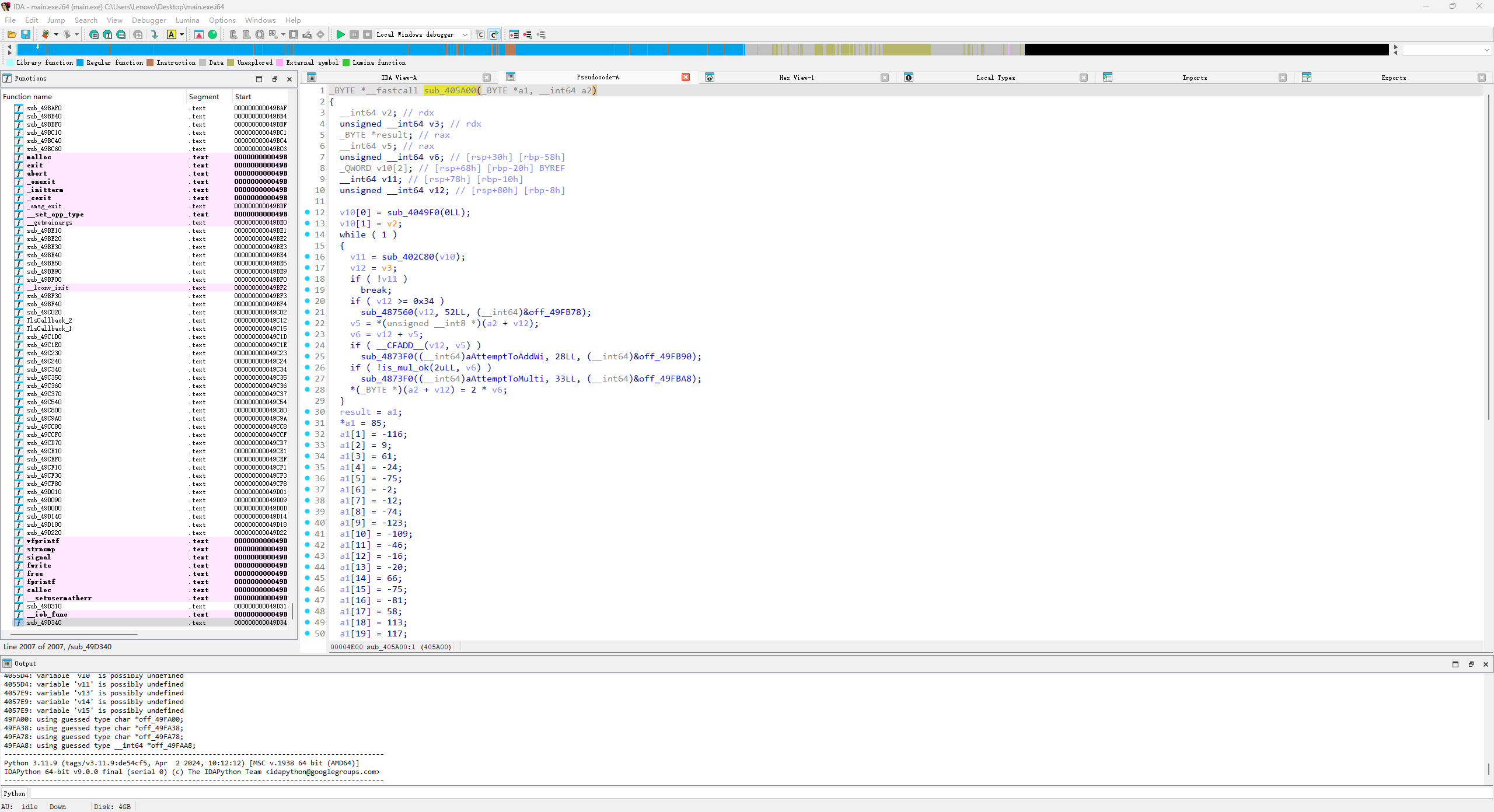Image resolution: width=1494 pixels, height=812 pixels.
Task: Select the yellow A text highlight icon
Action: [x=171, y=34]
